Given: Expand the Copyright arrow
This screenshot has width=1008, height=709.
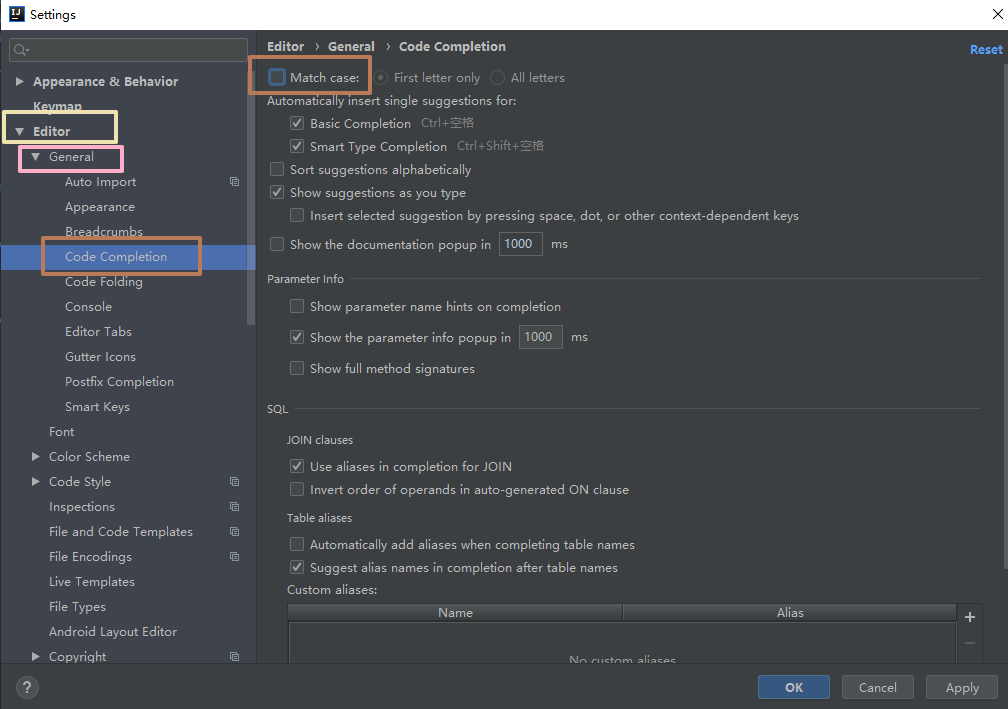Looking at the screenshot, I should click(x=35, y=656).
